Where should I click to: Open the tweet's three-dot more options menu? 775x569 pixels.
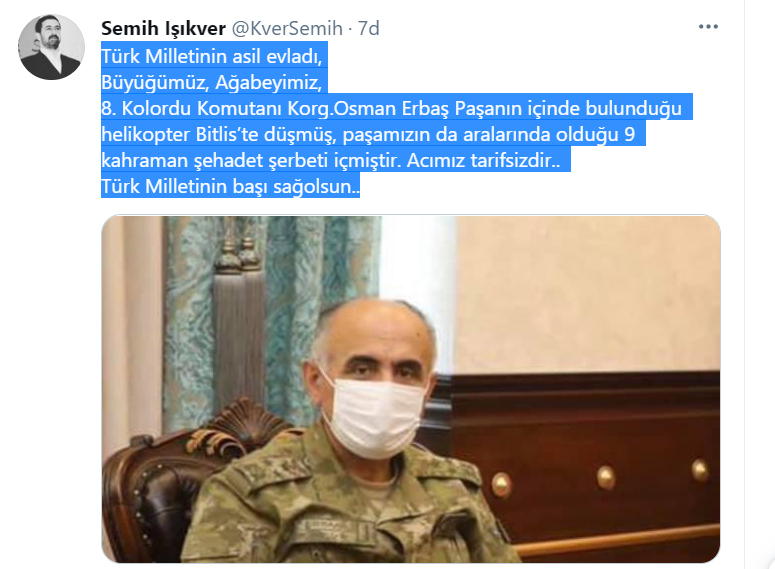708,27
